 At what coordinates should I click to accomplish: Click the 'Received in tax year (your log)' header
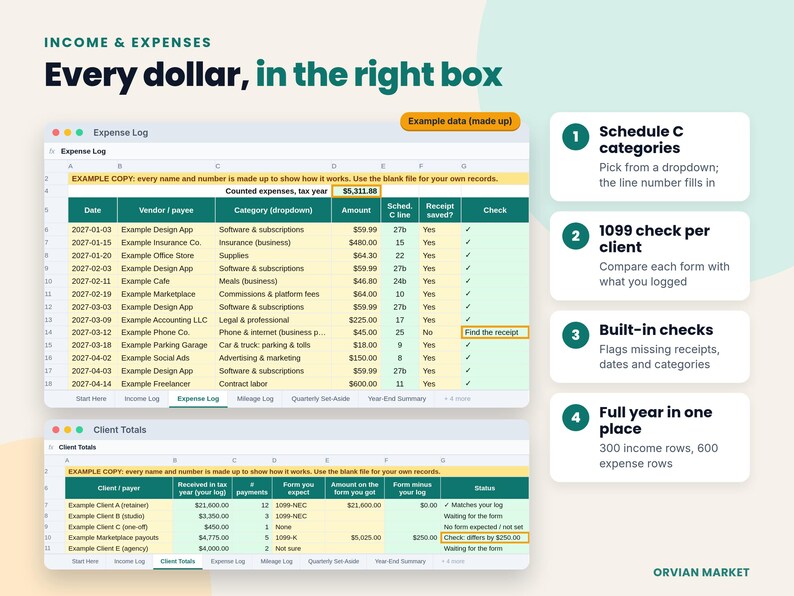[x=202, y=489]
